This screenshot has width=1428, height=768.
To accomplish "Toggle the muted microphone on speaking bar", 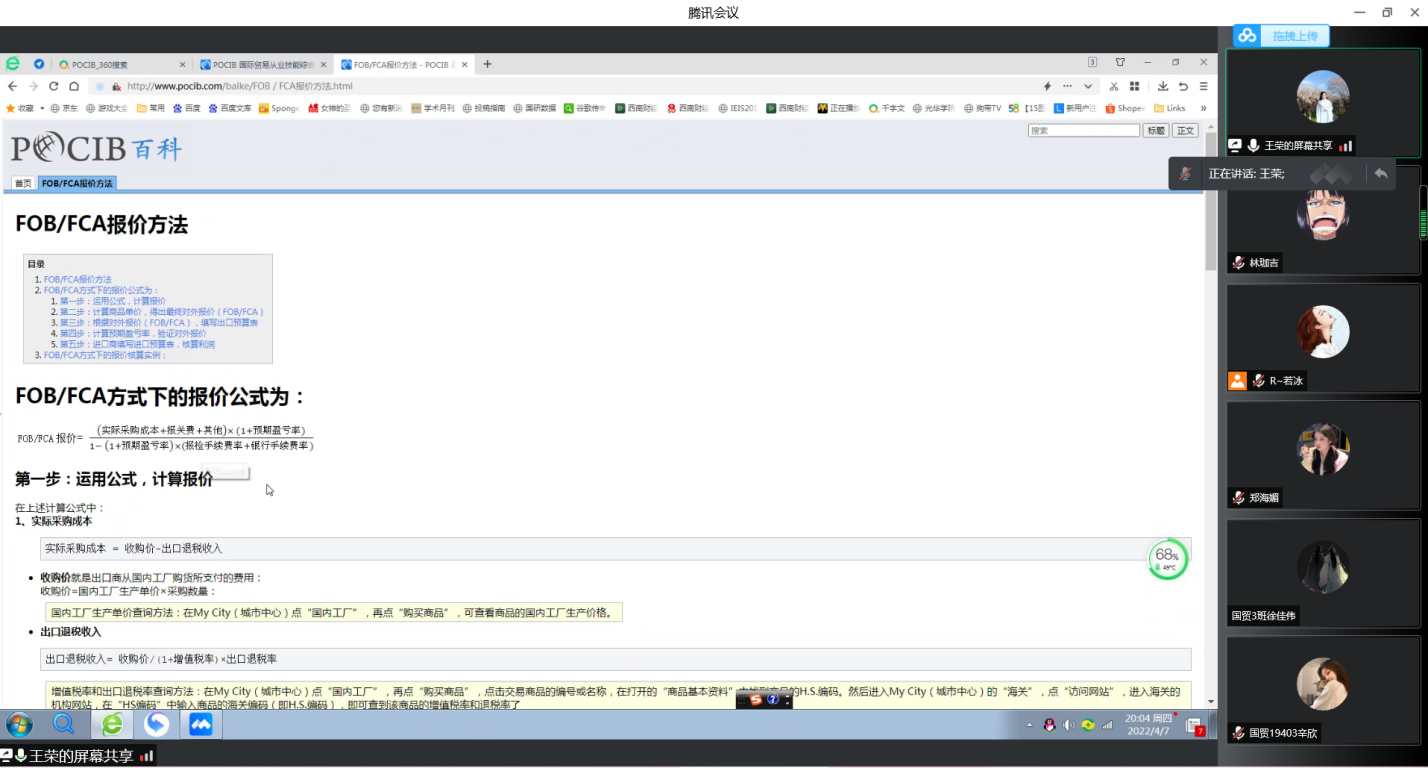I will click(1184, 173).
